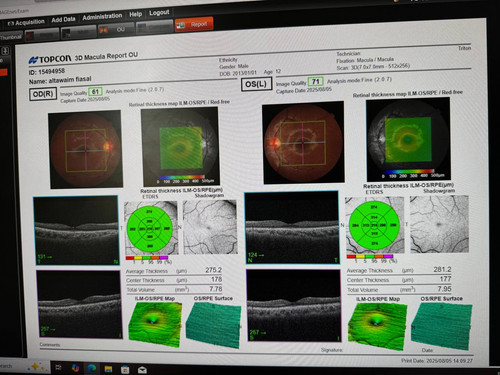Click OS Total Volume value 7.95

click(445, 289)
